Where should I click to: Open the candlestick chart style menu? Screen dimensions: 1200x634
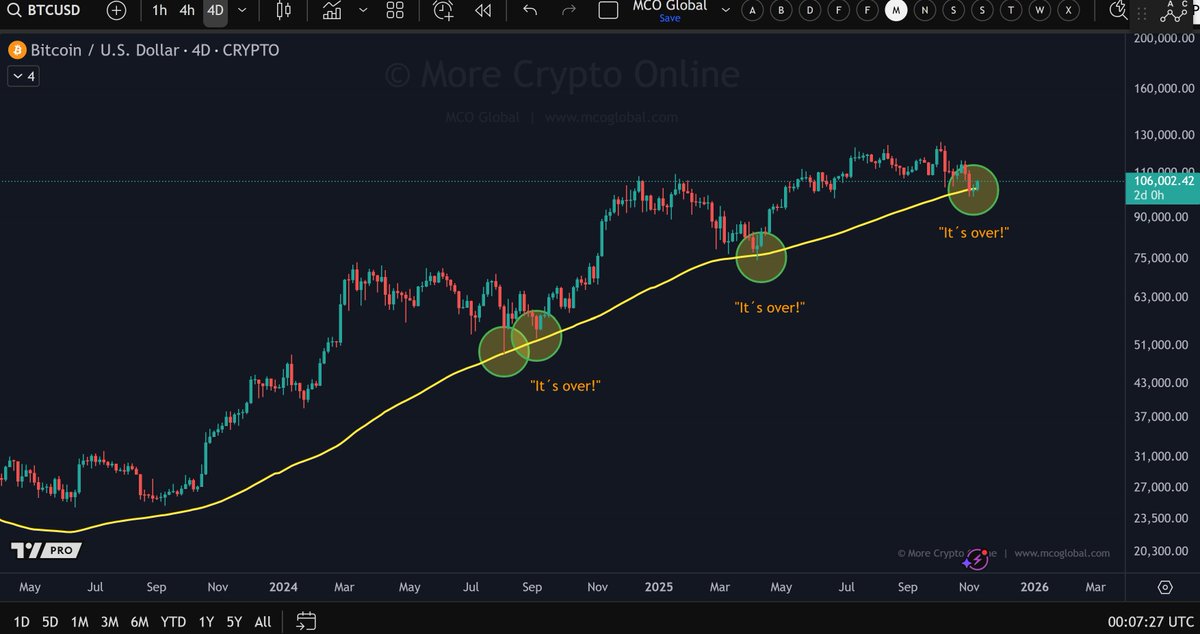coord(283,11)
